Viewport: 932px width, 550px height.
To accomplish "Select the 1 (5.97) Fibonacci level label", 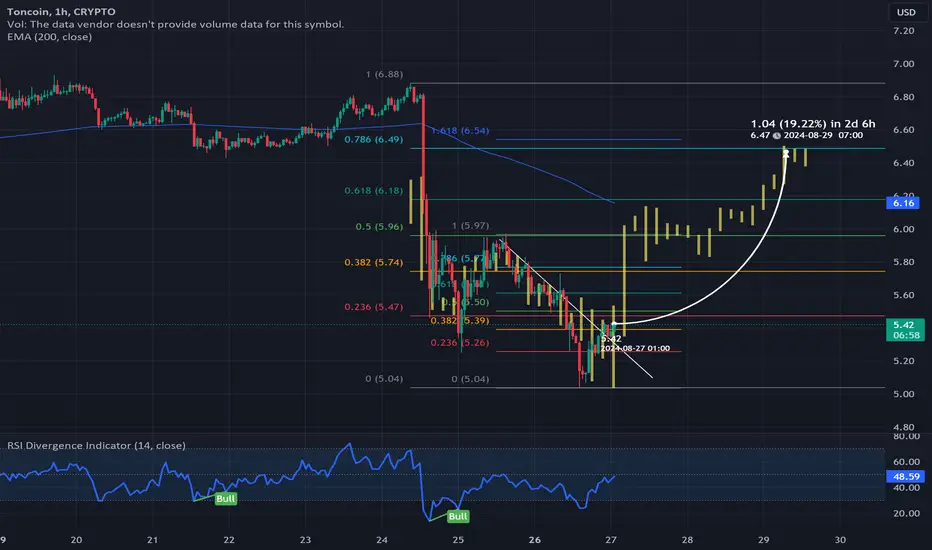I will 470,226.
